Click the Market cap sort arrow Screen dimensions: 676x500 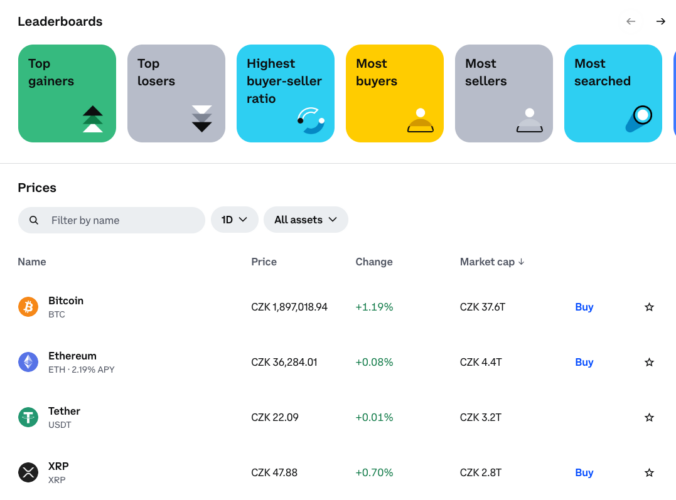click(521, 262)
